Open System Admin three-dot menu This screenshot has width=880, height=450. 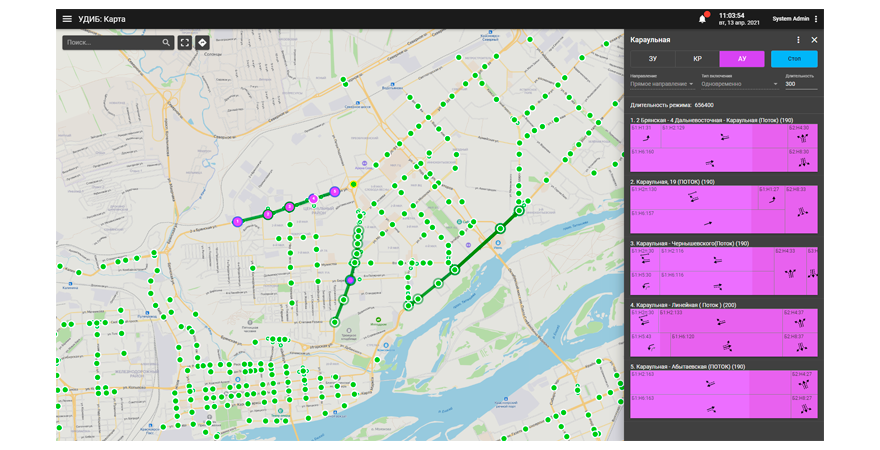coord(816,19)
